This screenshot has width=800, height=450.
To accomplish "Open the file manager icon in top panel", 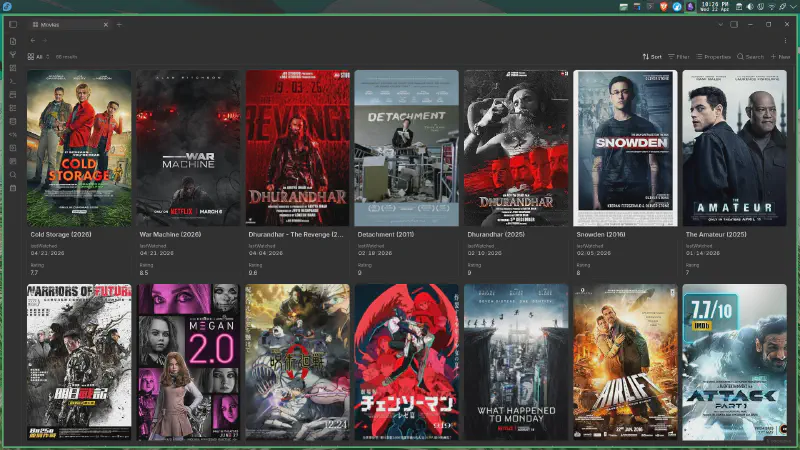I will click(x=623, y=7).
